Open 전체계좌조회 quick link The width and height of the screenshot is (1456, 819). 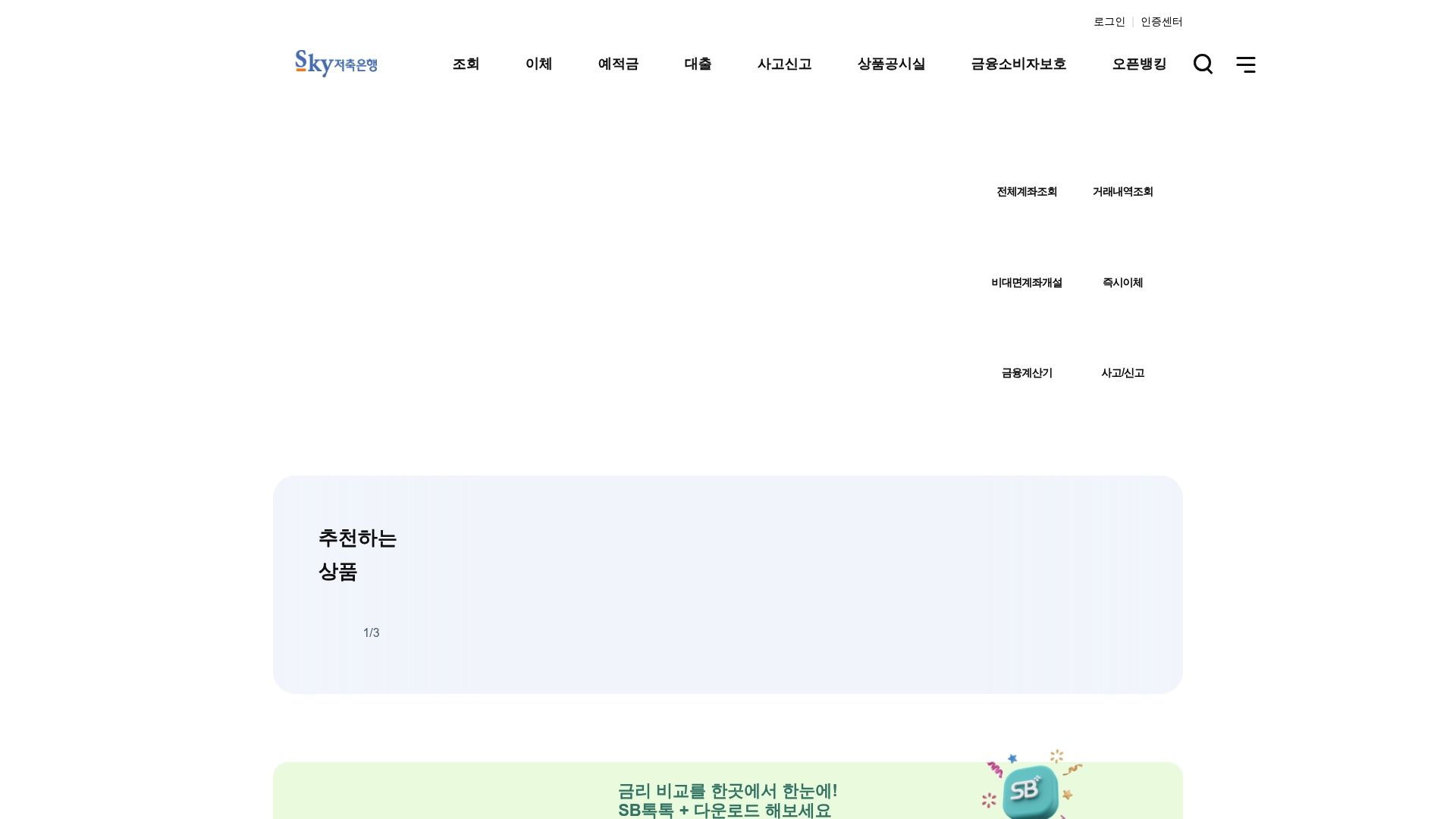pyautogui.click(x=1027, y=192)
